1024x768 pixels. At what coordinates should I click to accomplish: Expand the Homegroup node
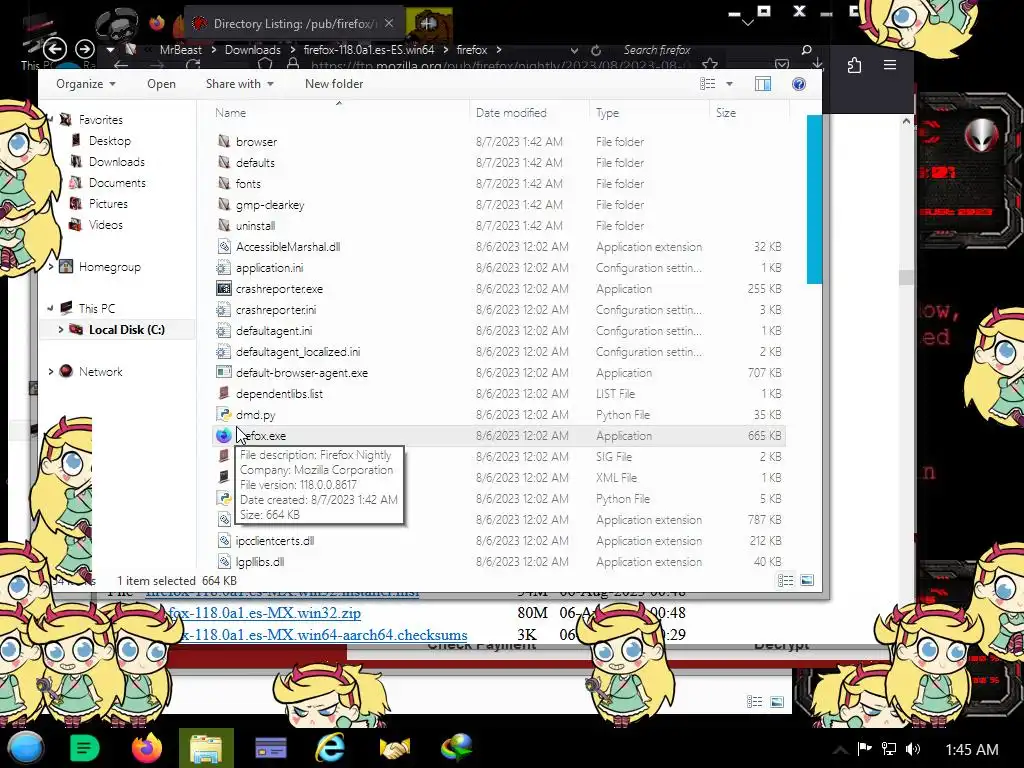tap(51, 266)
